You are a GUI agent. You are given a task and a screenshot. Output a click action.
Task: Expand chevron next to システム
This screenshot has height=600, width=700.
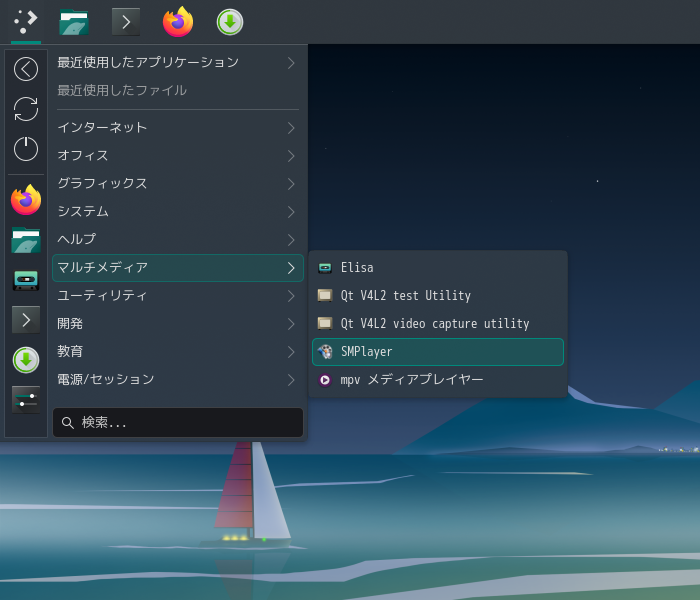(291, 212)
